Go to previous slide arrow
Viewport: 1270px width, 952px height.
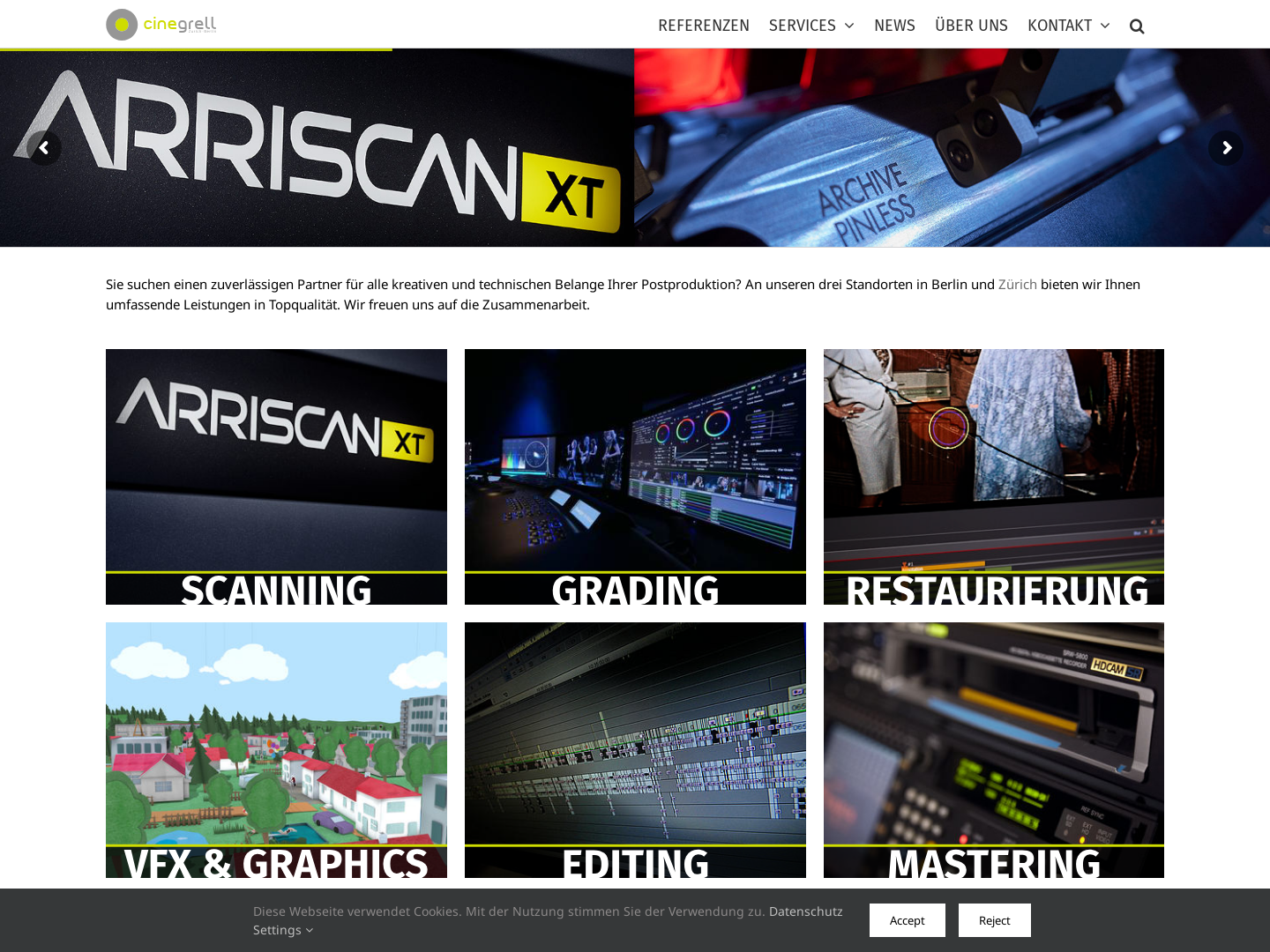click(44, 148)
